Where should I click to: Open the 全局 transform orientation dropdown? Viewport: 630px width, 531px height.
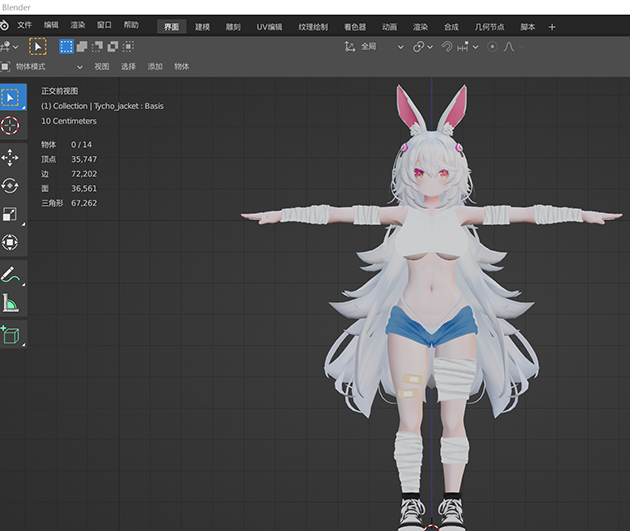(382, 47)
